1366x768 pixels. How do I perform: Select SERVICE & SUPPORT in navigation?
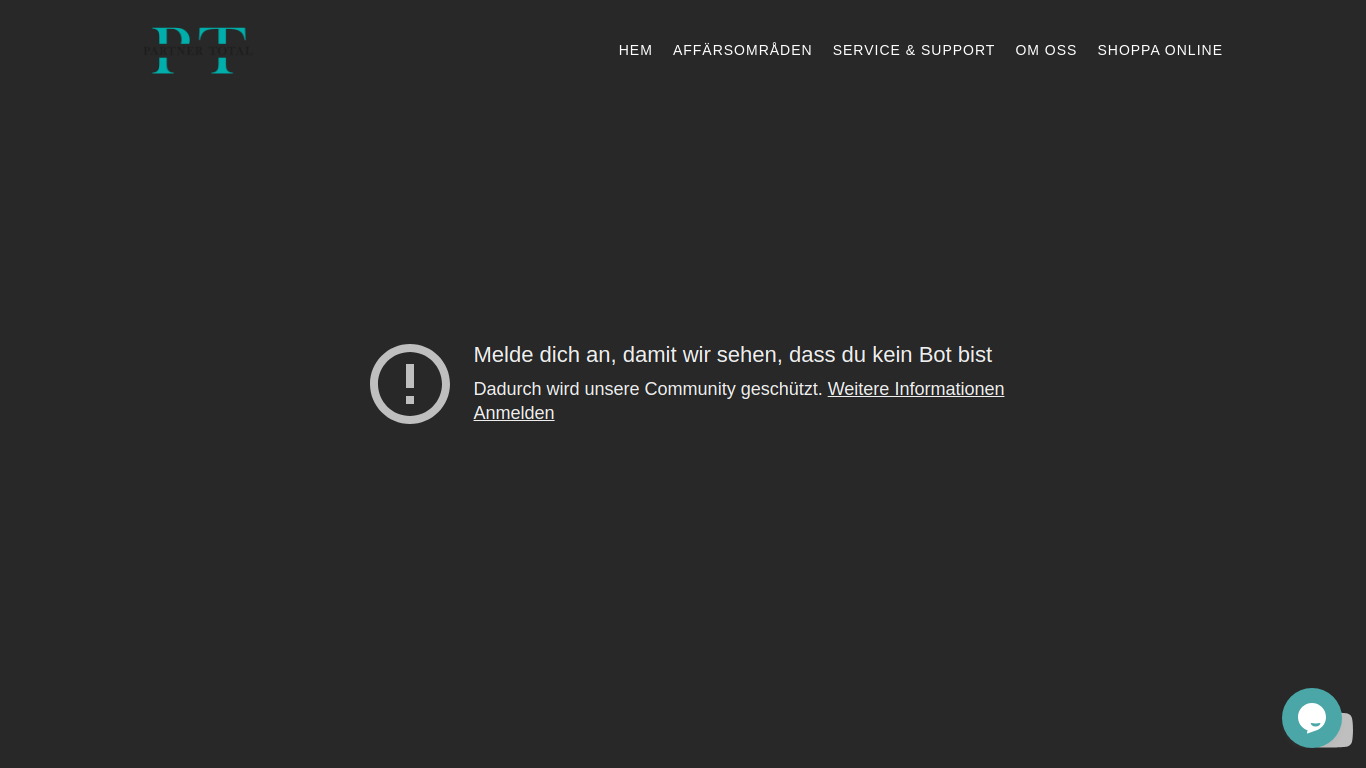pos(913,50)
